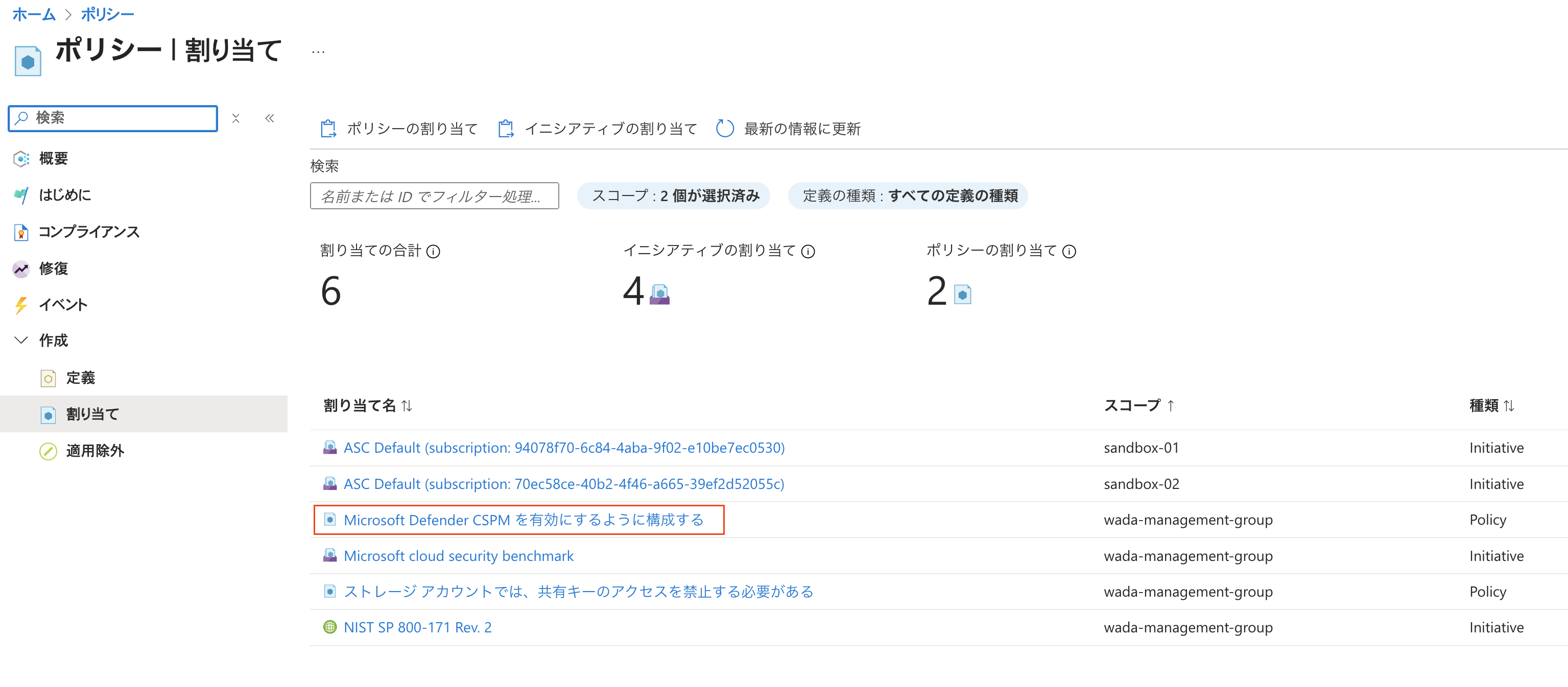Collapse the 作成 section chevron
The height and width of the screenshot is (687, 1568).
(21, 340)
